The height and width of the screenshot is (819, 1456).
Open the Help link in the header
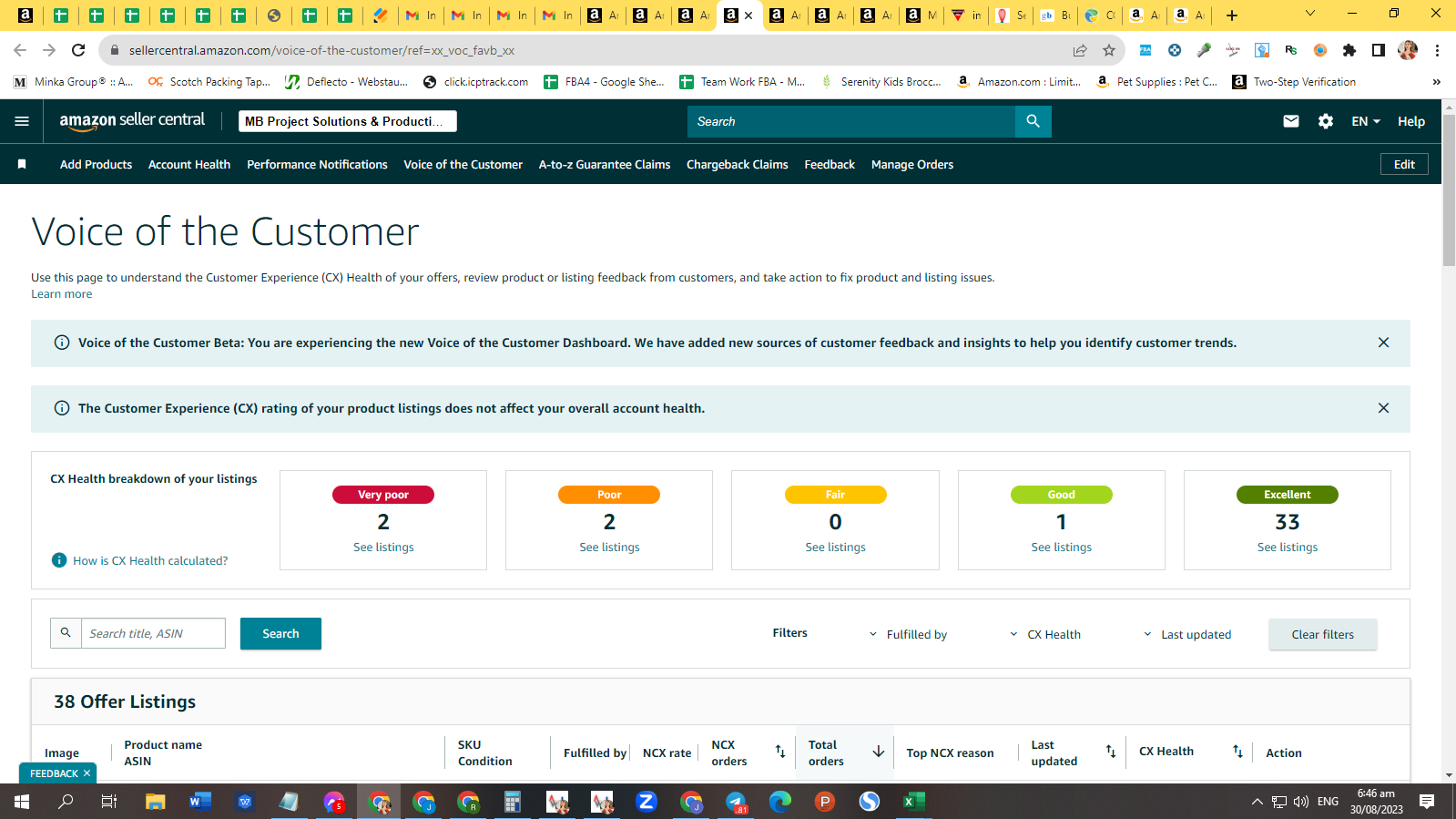pos(1411,121)
